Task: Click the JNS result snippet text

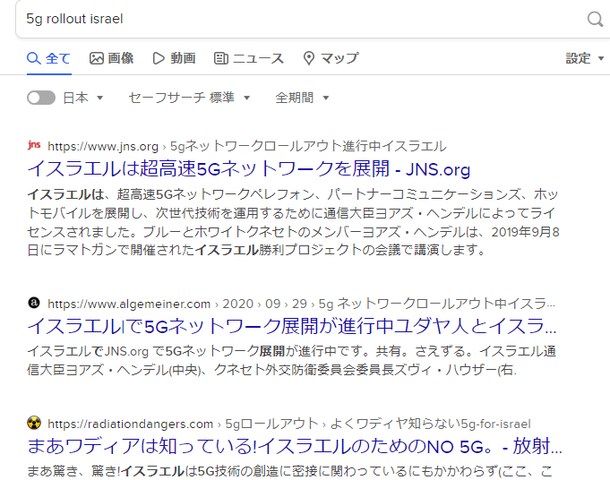Action: [293, 222]
